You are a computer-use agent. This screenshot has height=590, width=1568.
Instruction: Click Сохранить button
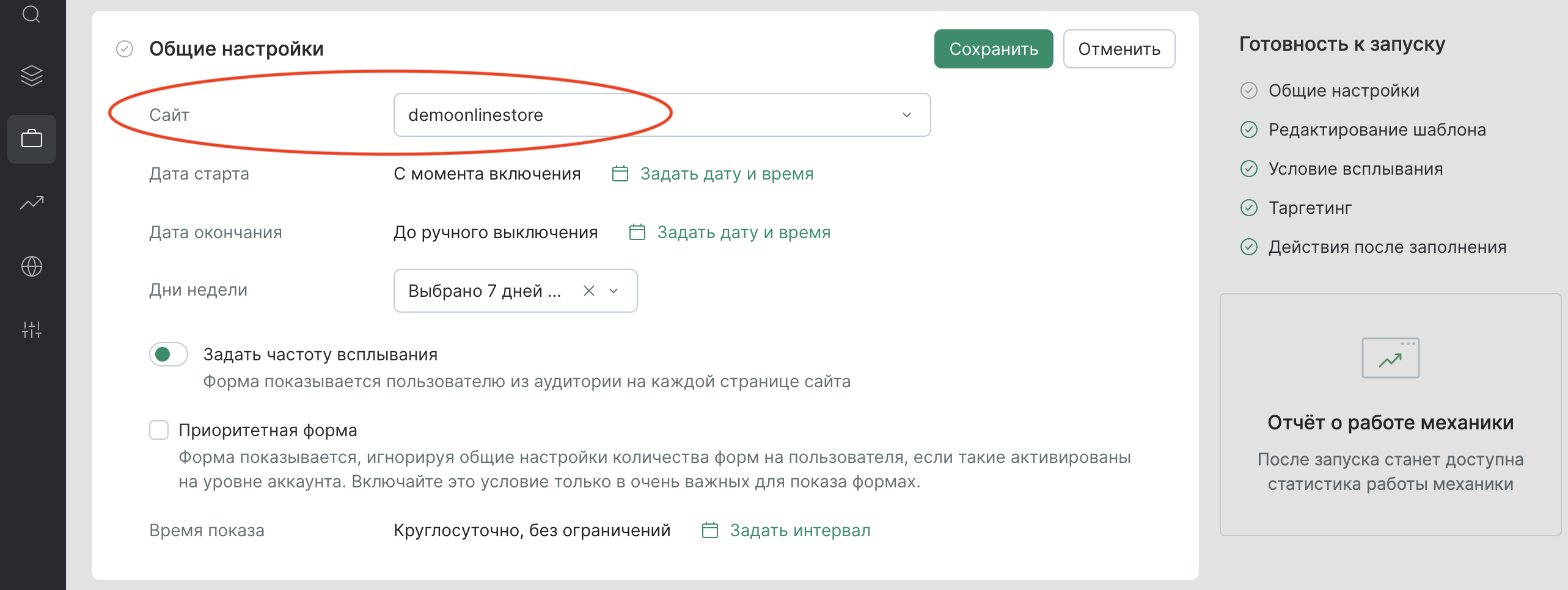coord(994,49)
